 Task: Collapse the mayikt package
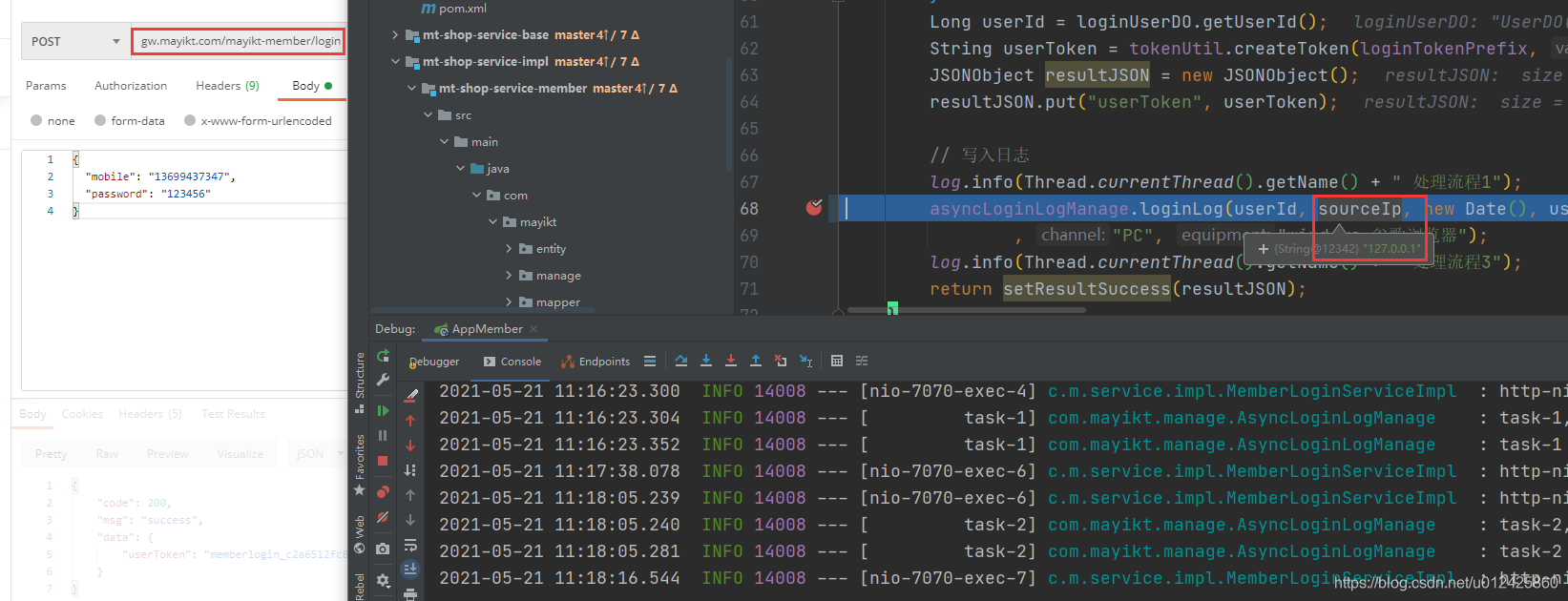click(x=493, y=222)
